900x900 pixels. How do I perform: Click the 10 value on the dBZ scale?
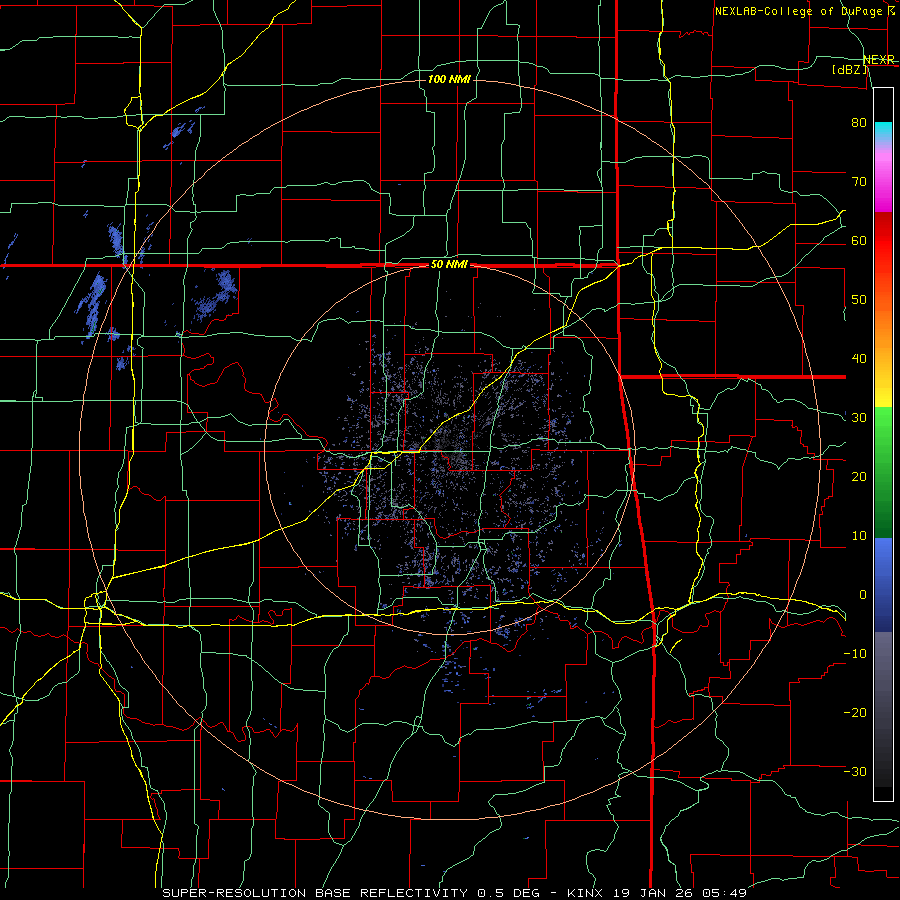point(859,536)
